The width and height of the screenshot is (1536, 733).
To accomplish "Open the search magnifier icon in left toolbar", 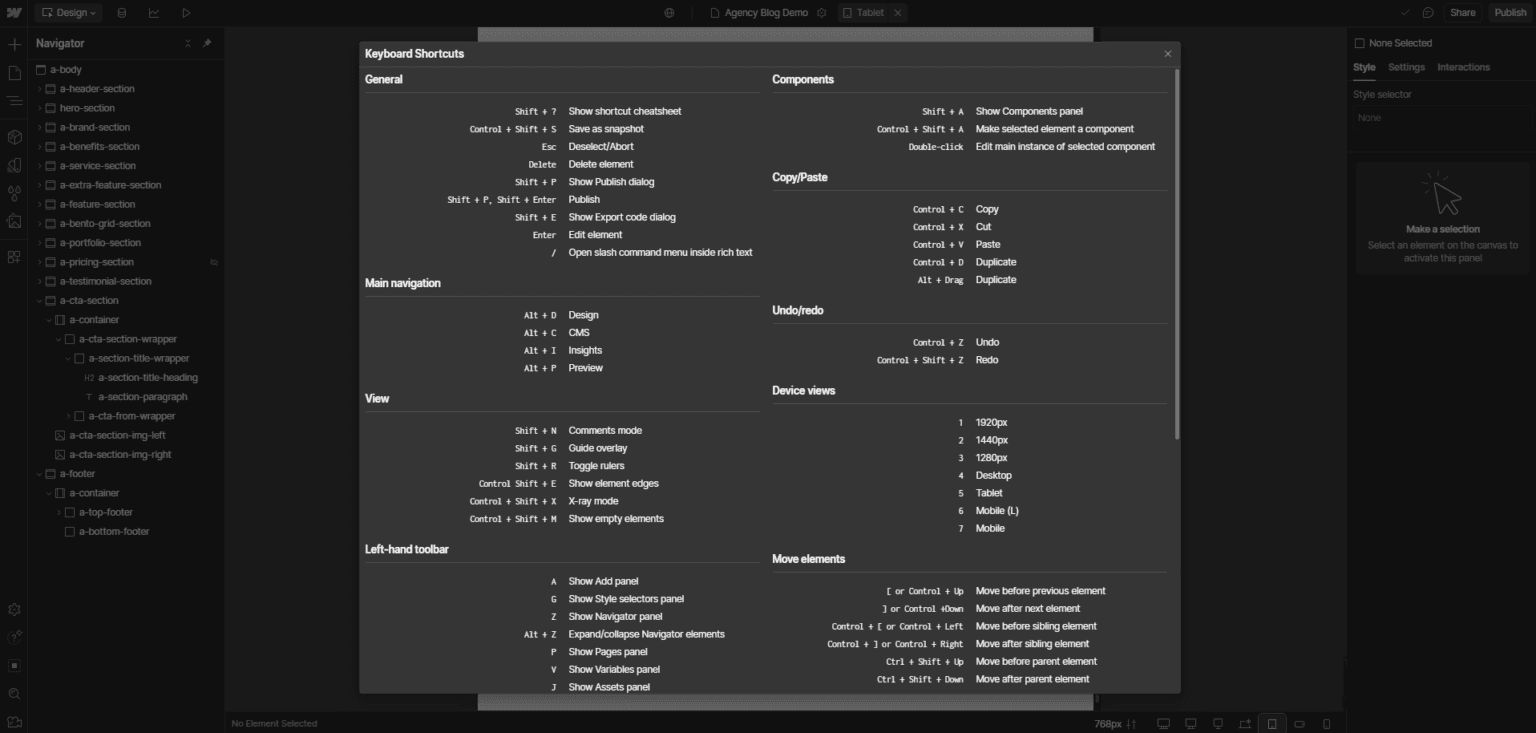I will point(14,693).
